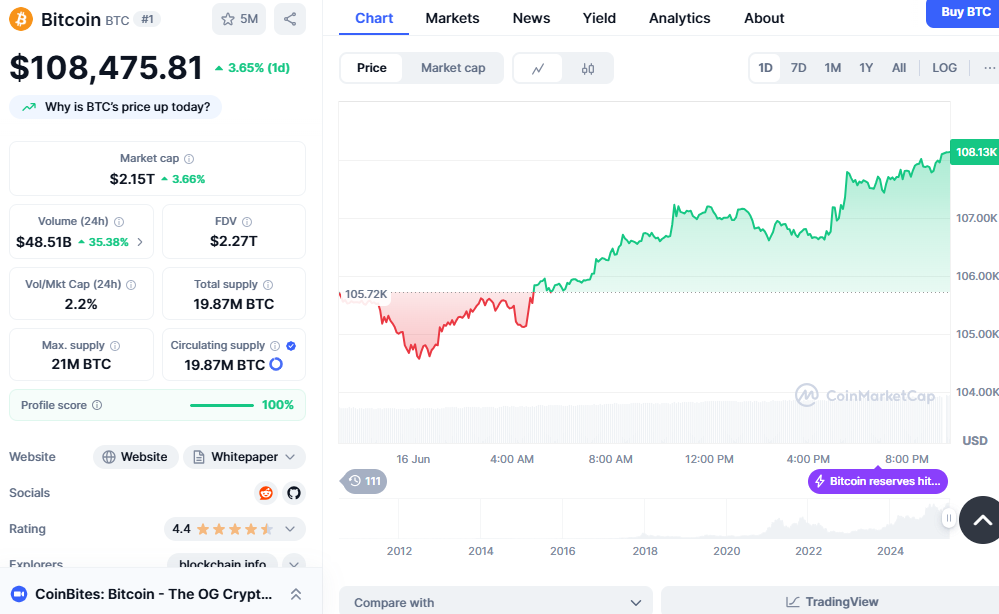Set chart range to 1M

[x=833, y=68]
